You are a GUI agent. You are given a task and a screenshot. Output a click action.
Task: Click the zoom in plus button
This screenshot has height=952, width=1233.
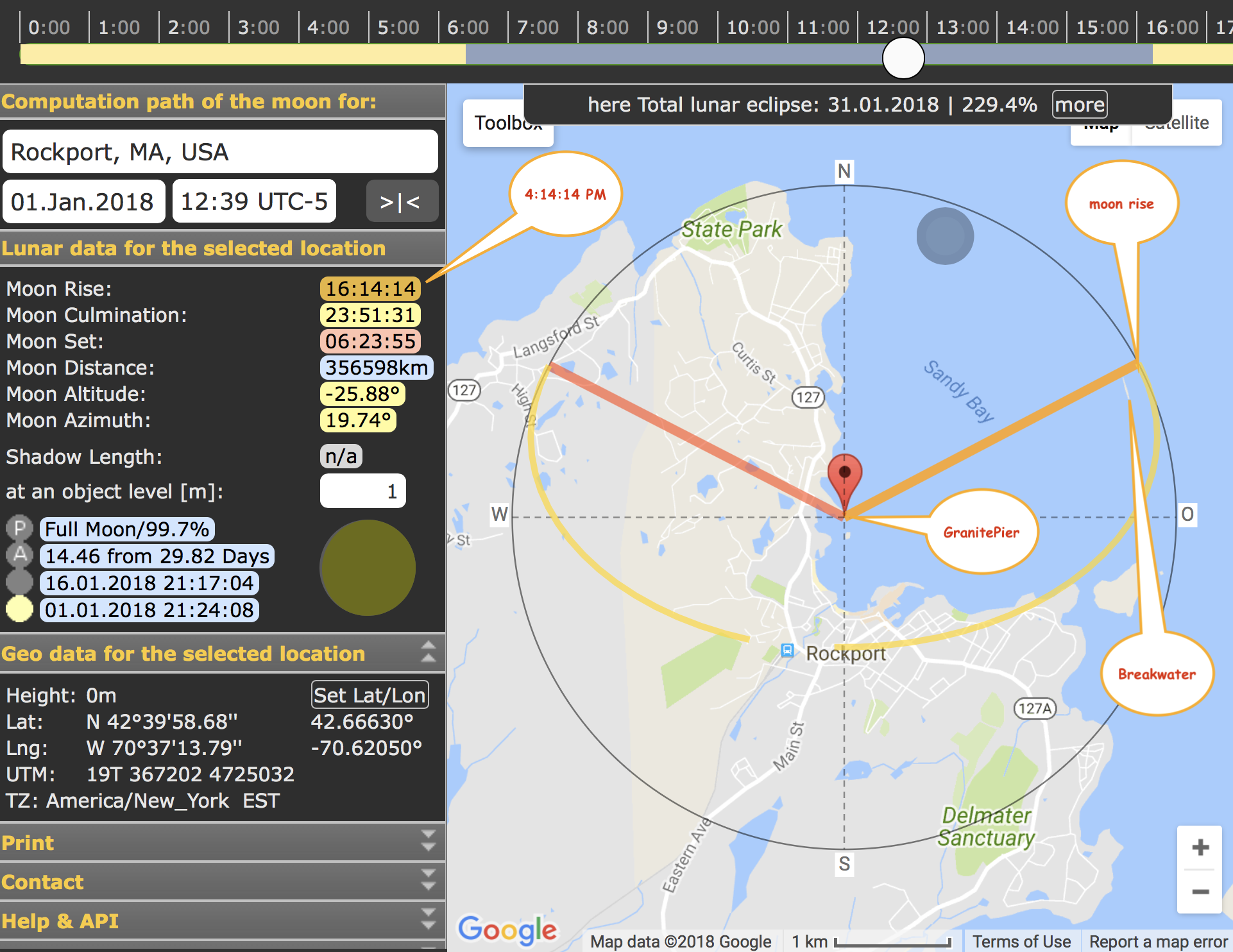[1199, 847]
